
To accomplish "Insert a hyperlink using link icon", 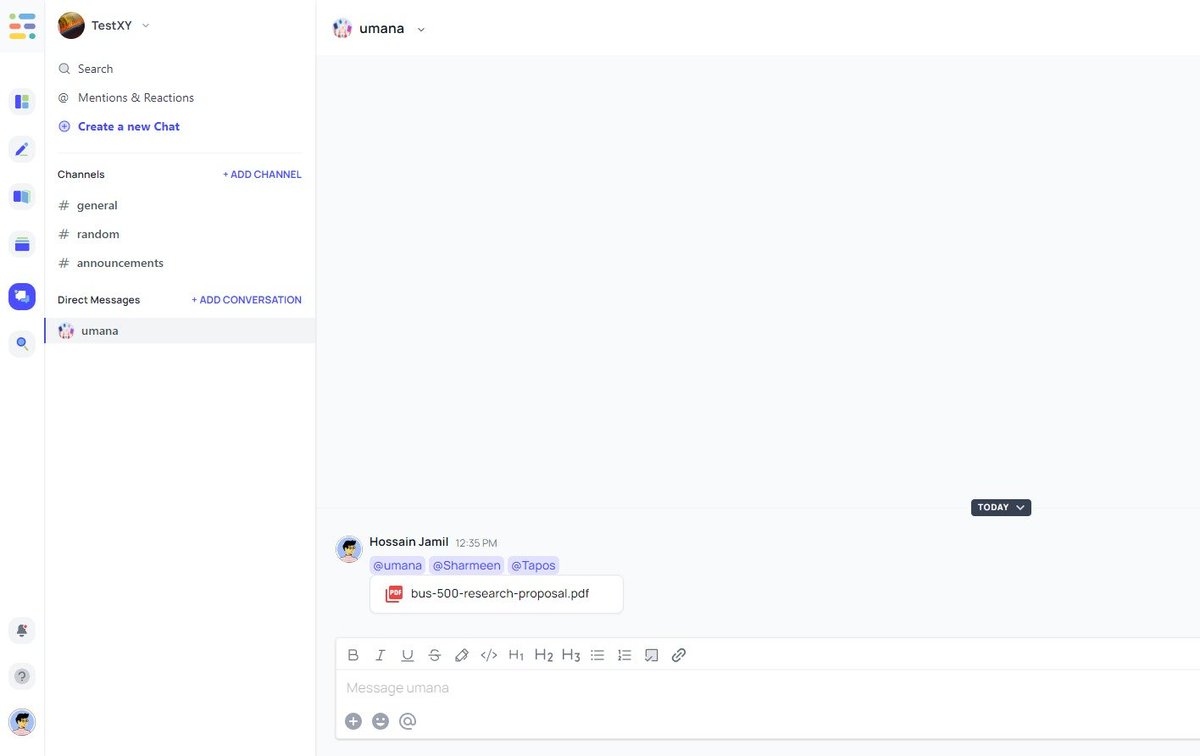I will click(678, 655).
